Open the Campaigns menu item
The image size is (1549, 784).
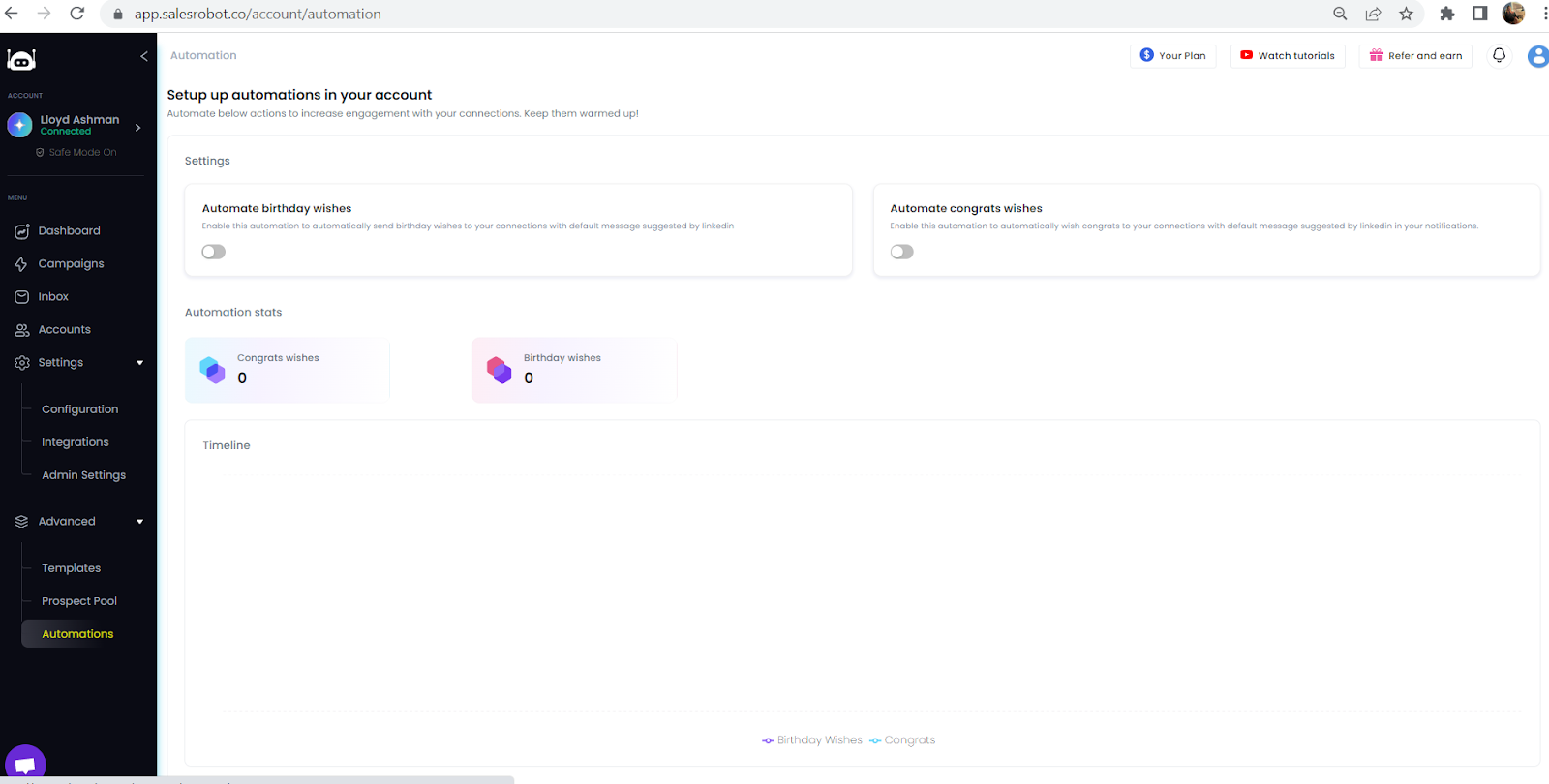(x=71, y=264)
